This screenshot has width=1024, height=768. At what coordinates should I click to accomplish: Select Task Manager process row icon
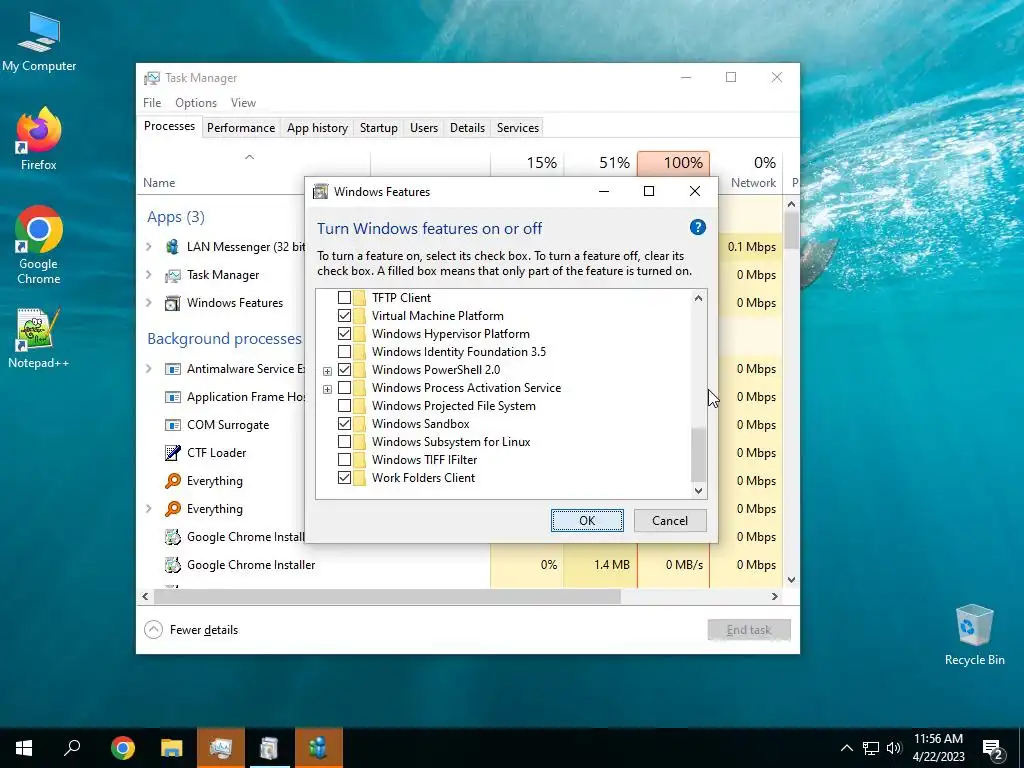(172, 275)
